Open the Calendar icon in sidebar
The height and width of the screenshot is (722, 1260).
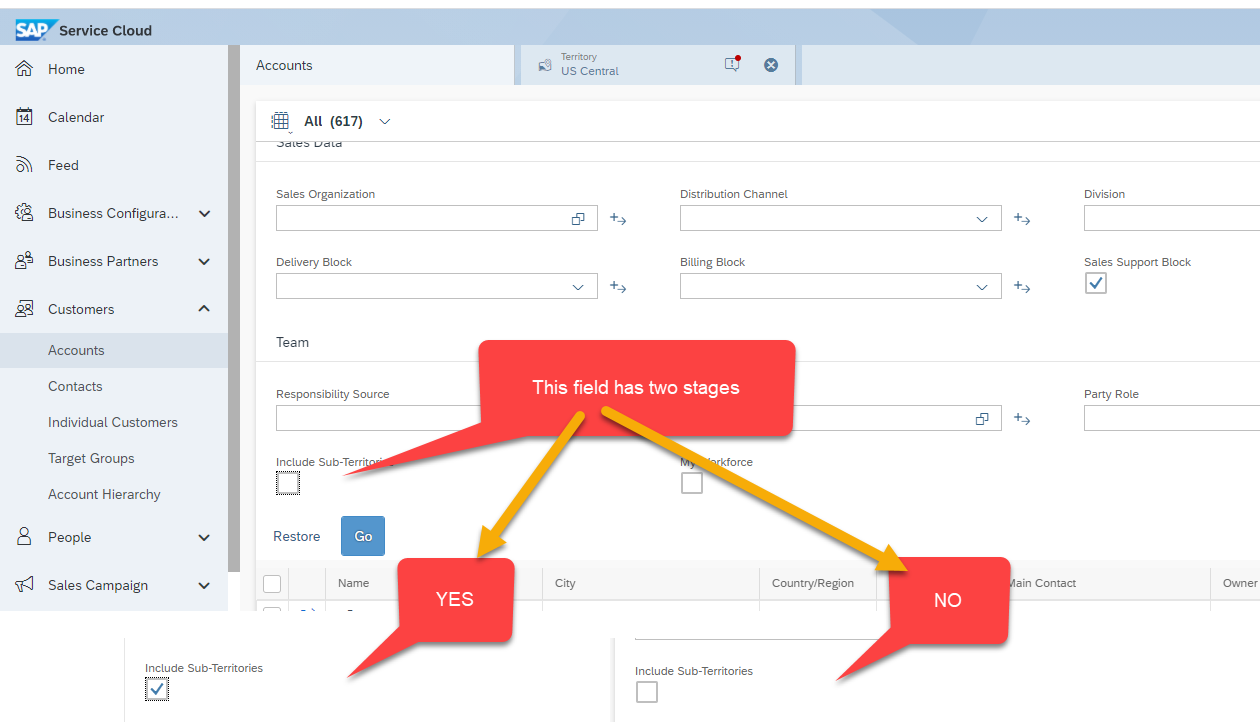(x=25, y=117)
